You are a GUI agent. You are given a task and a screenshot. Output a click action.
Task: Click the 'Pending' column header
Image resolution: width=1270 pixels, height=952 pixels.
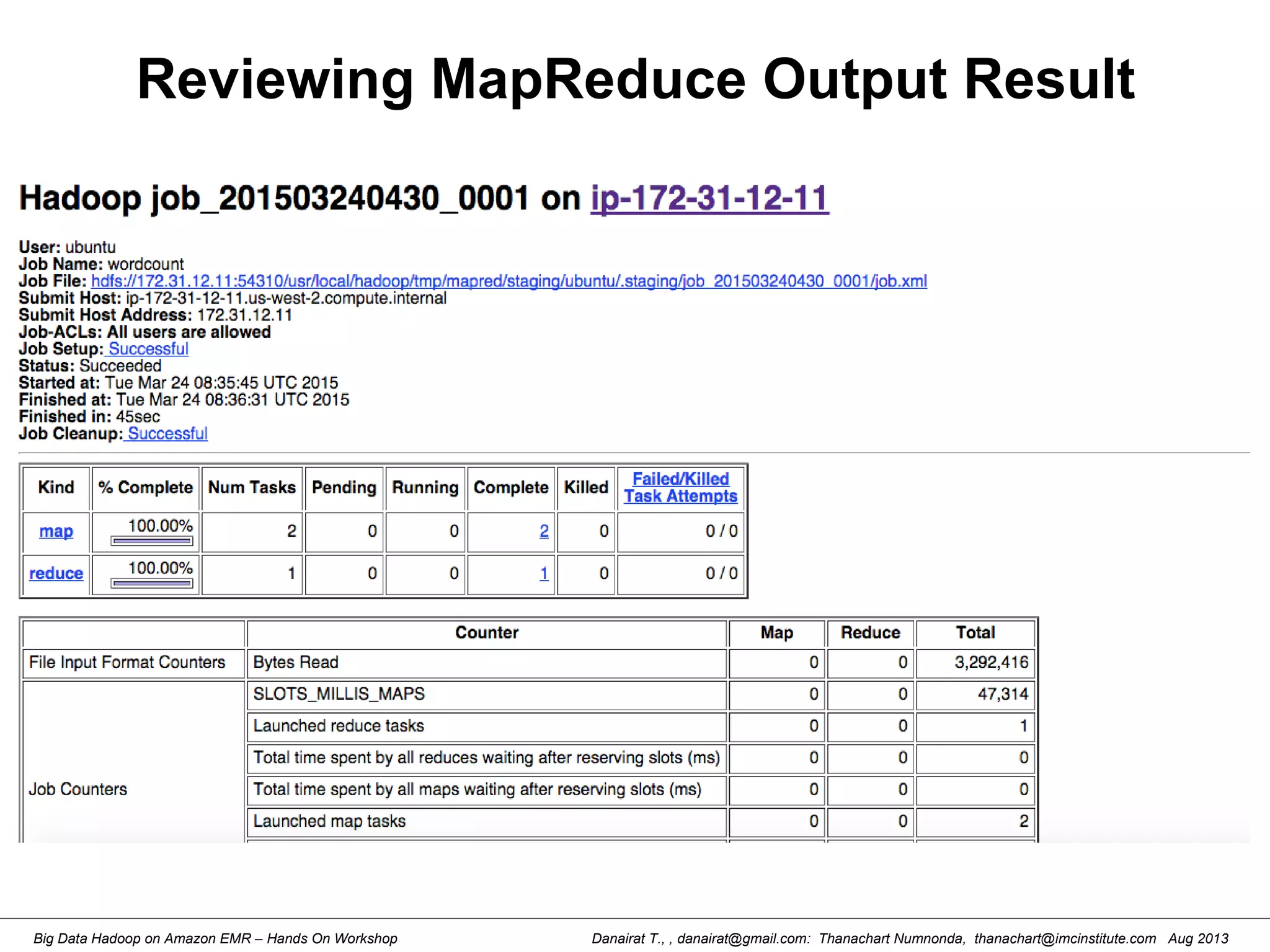[344, 487]
